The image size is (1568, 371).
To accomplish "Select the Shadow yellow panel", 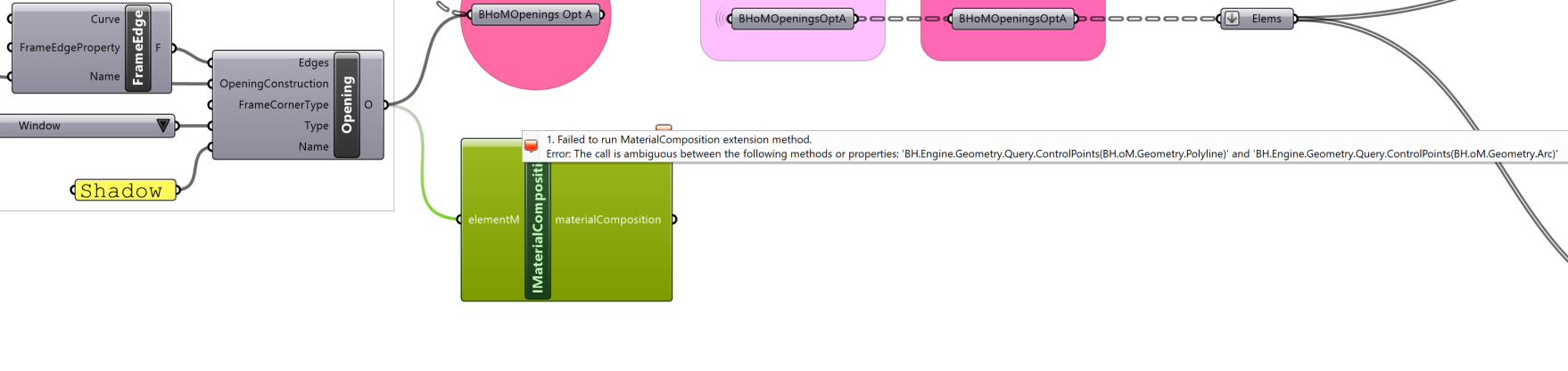I will point(126,190).
